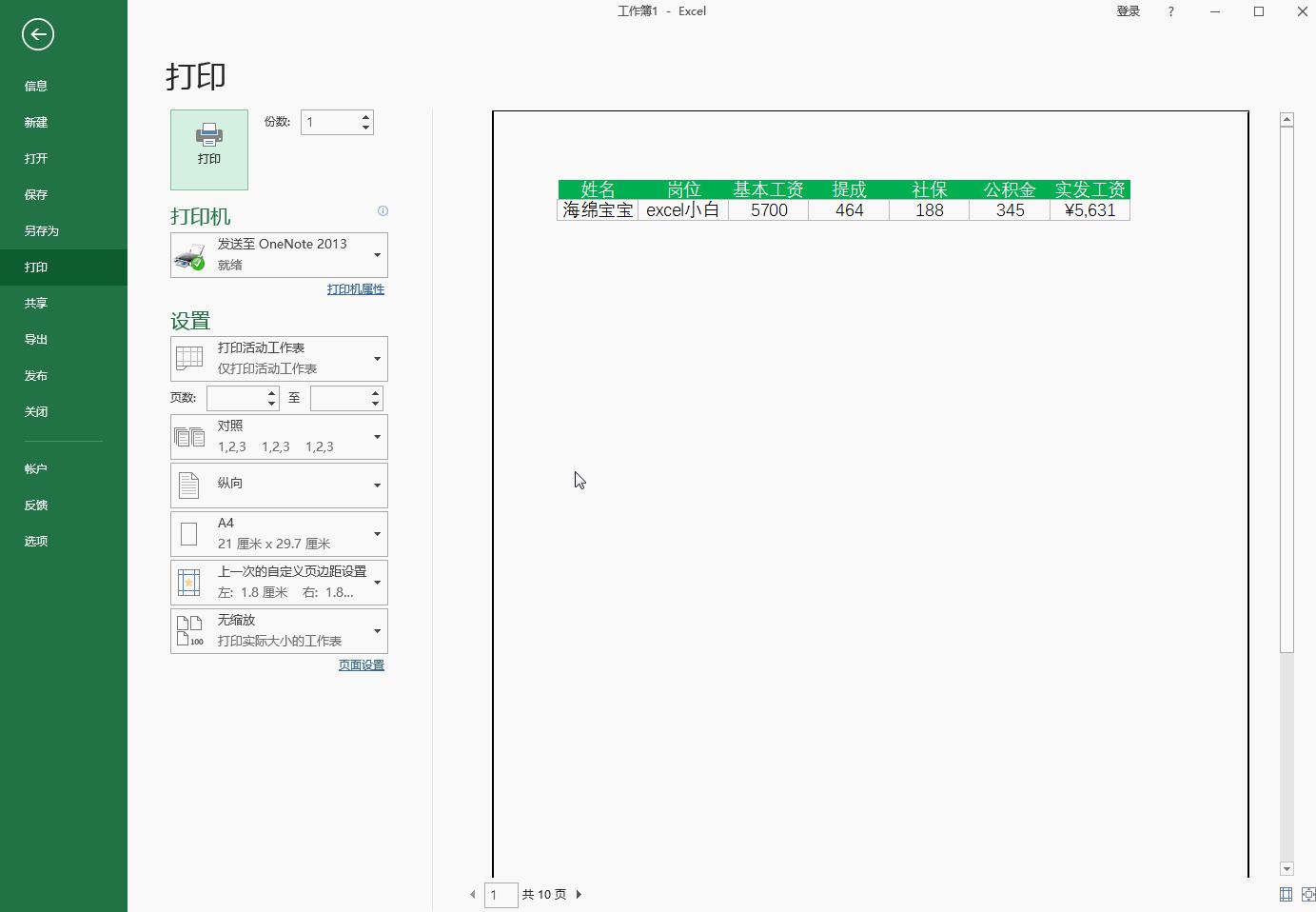
Task: Select 发布 in the sidebar
Action: pyautogui.click(x=64, y=376)
